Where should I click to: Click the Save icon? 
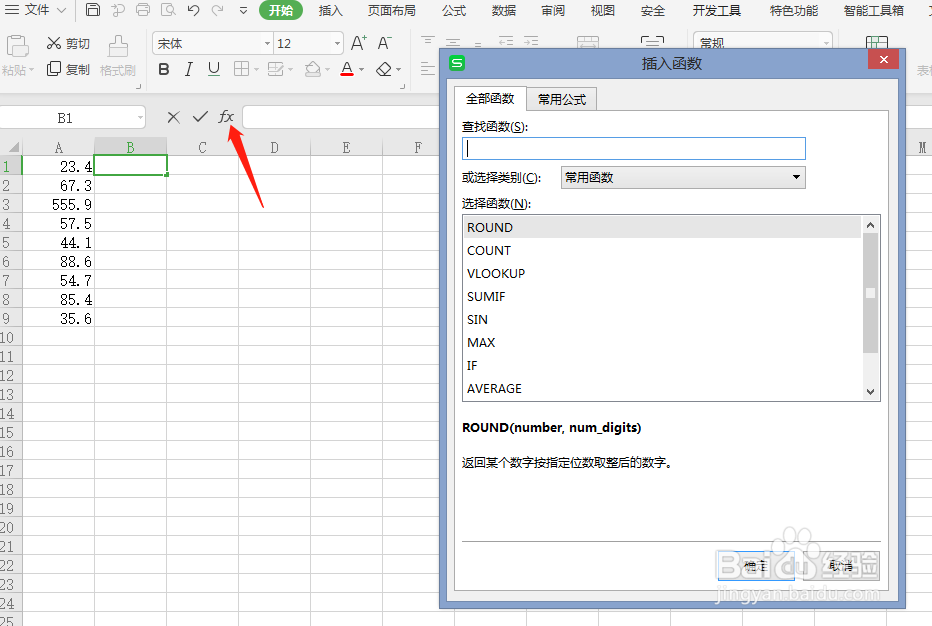point(93,11)
